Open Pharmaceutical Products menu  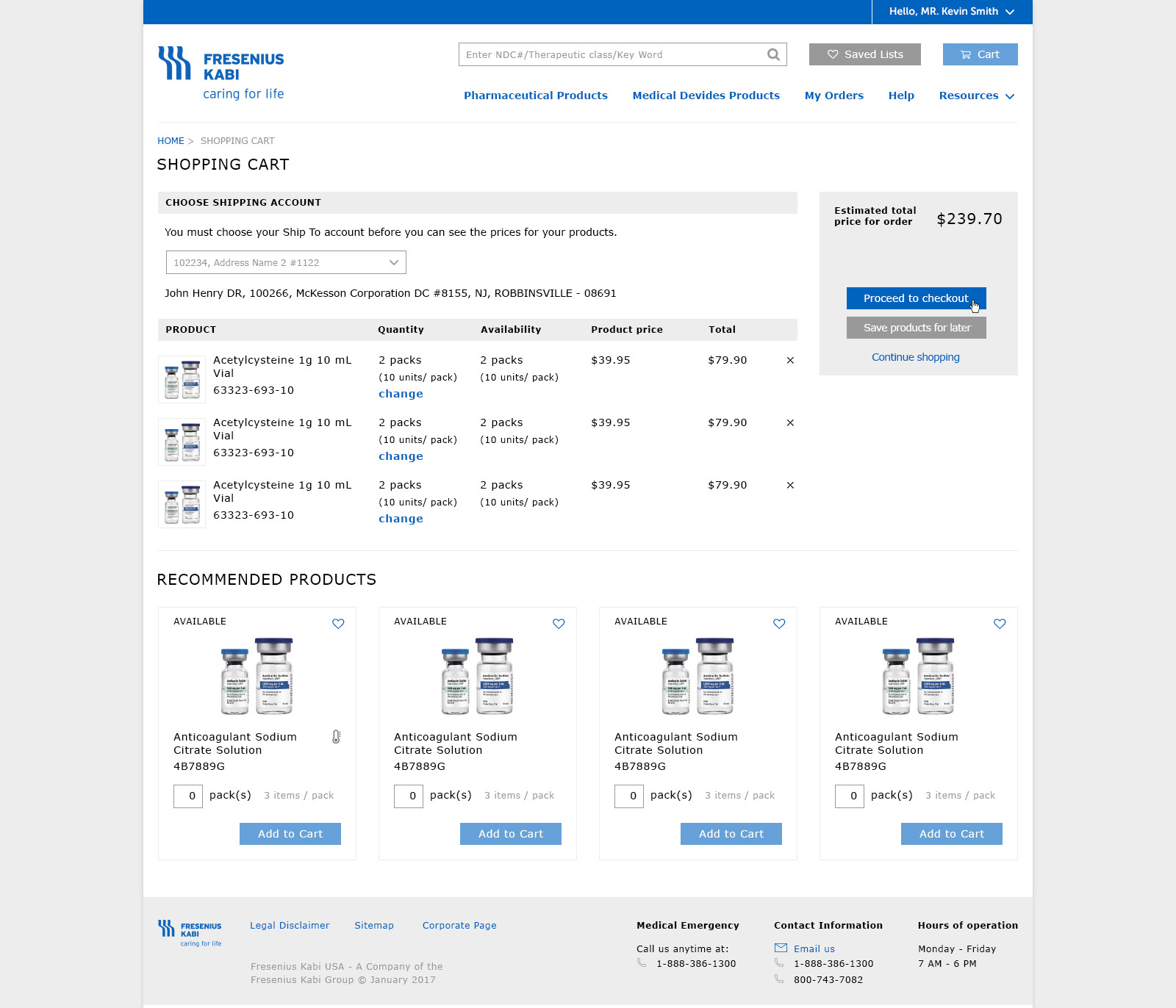tap(535, 96)
